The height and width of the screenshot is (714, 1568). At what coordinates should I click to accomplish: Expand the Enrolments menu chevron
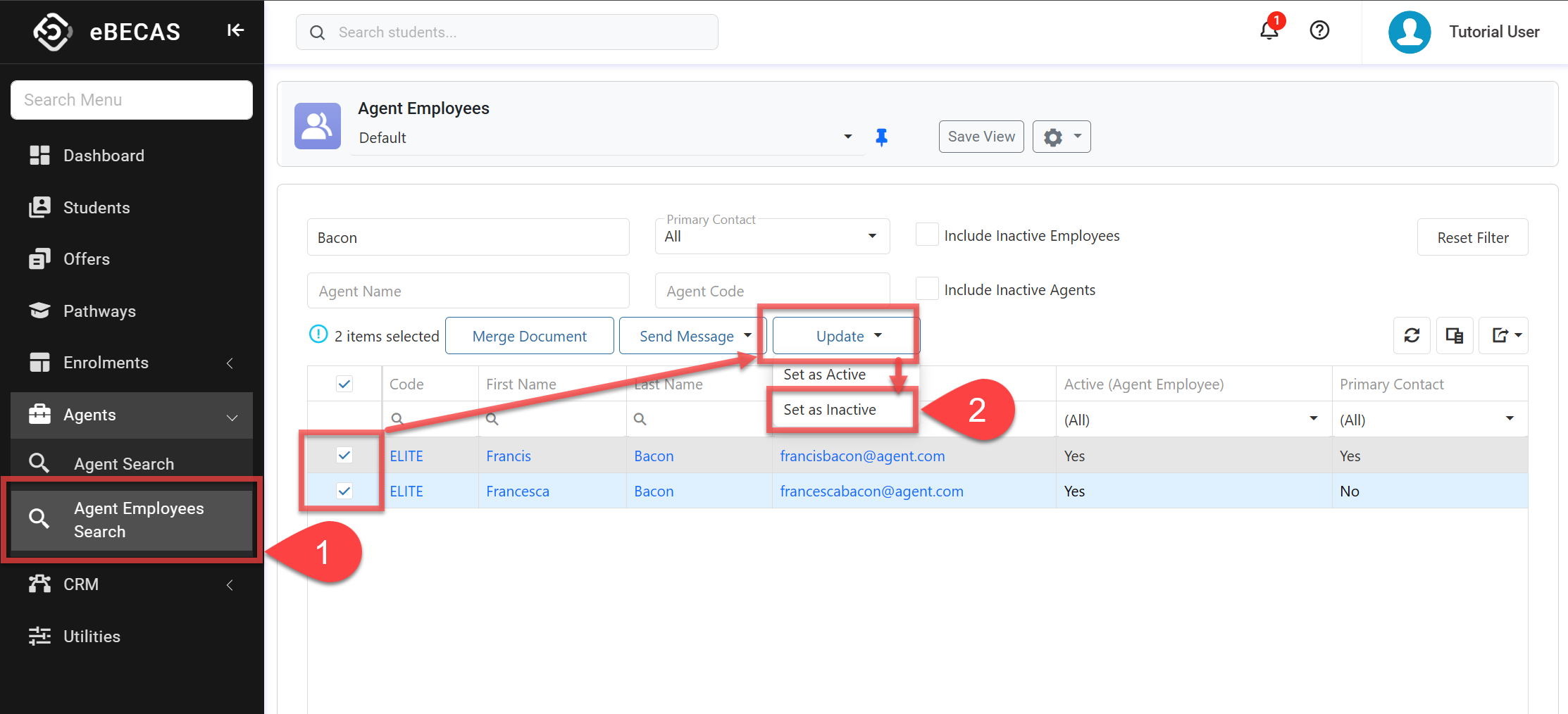(x=230, y=363)
